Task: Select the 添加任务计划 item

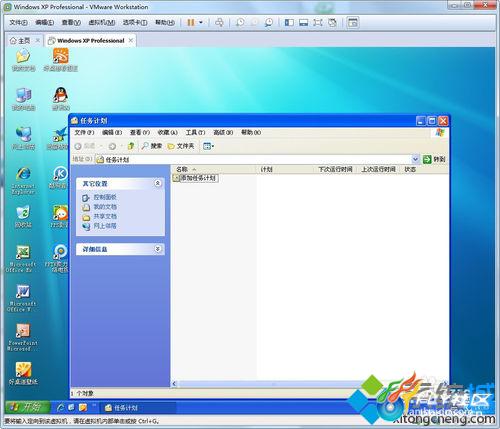Action: click(196, 178)
